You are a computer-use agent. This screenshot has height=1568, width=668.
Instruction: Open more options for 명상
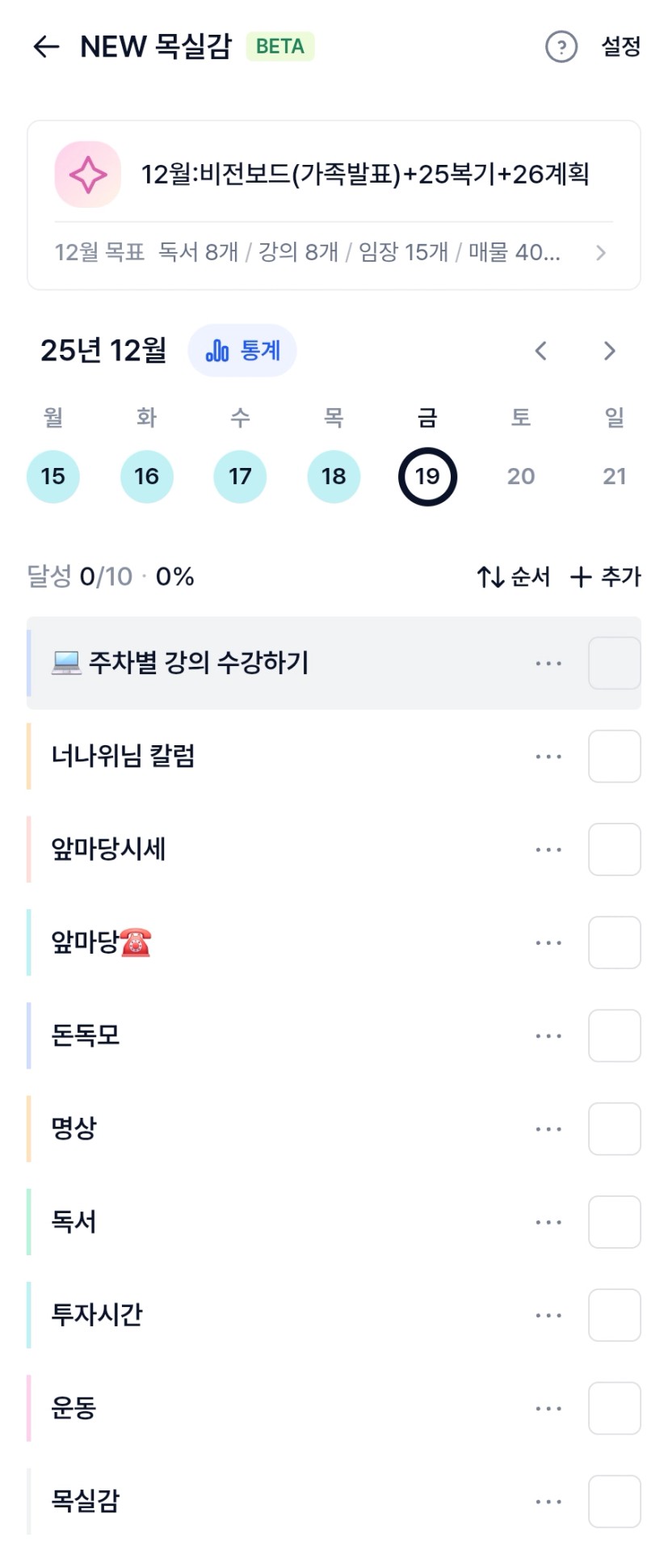click(548, 1129)
